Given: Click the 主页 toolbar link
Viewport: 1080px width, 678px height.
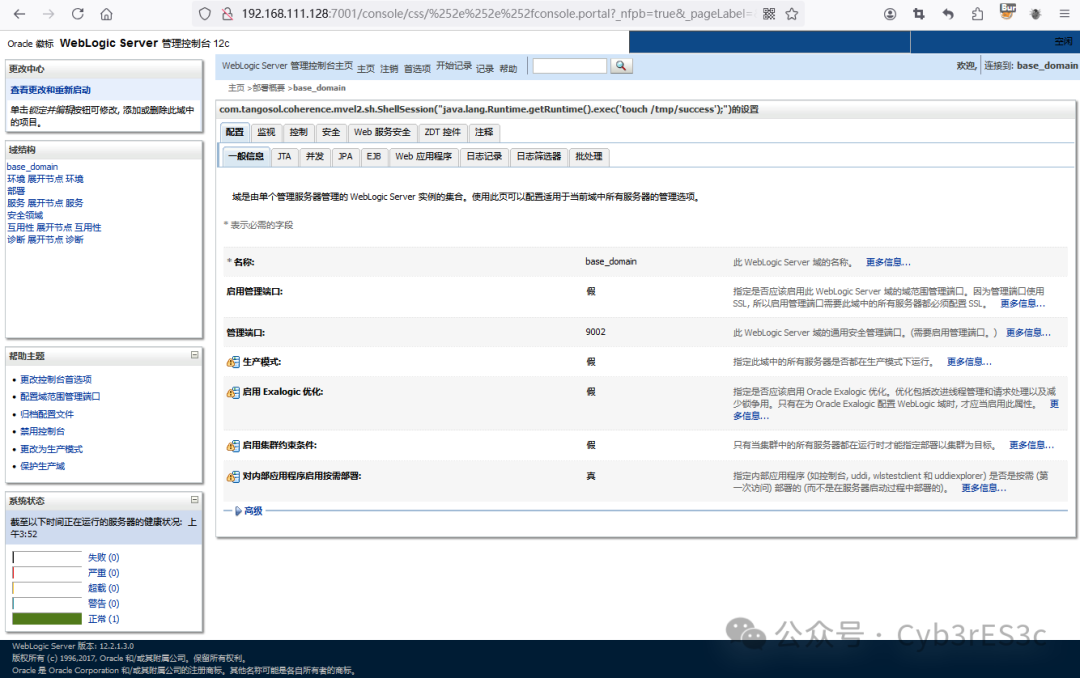Looking at the screenshot, I should click(366, 69).
